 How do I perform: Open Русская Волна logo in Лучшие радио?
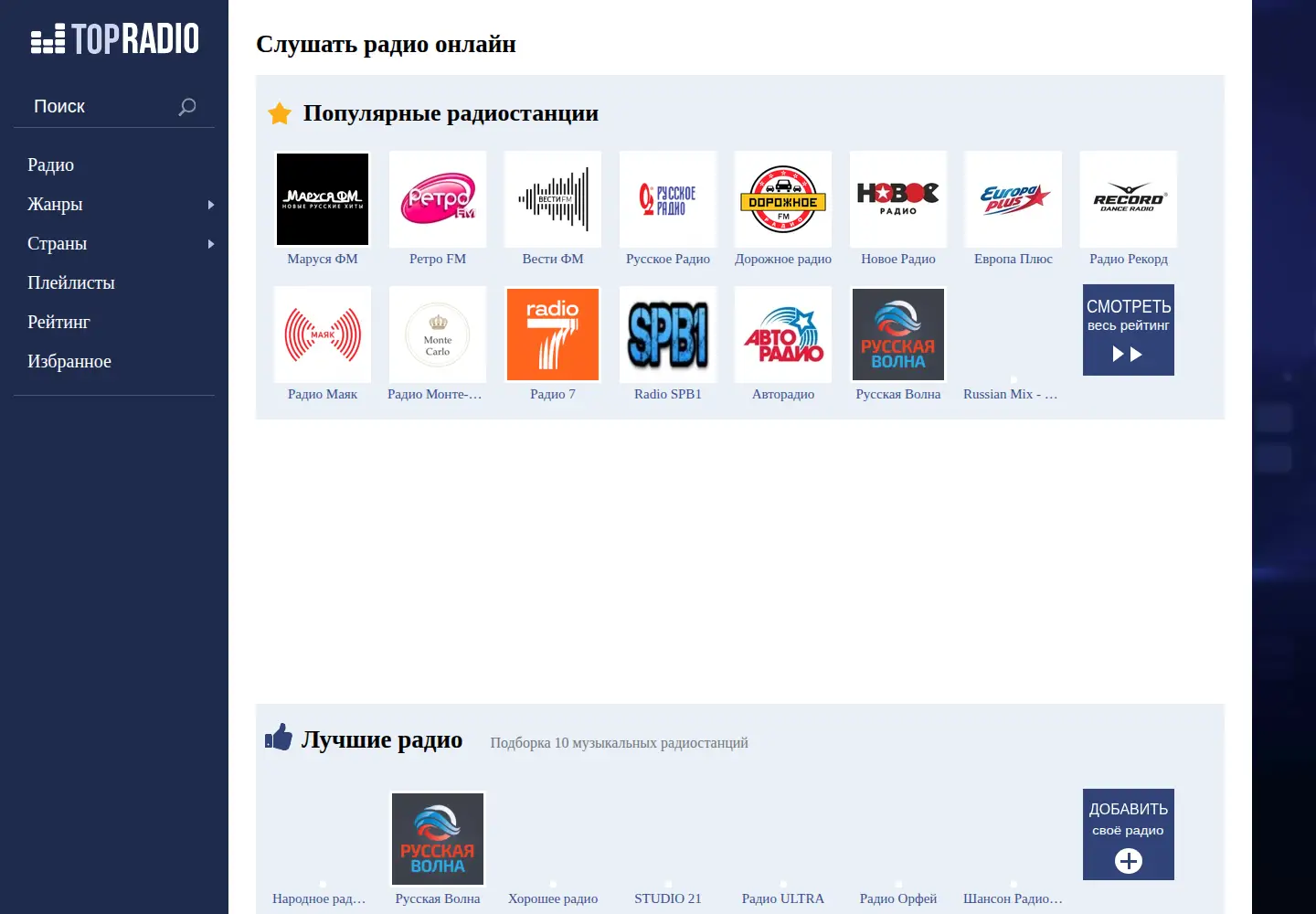438,839
